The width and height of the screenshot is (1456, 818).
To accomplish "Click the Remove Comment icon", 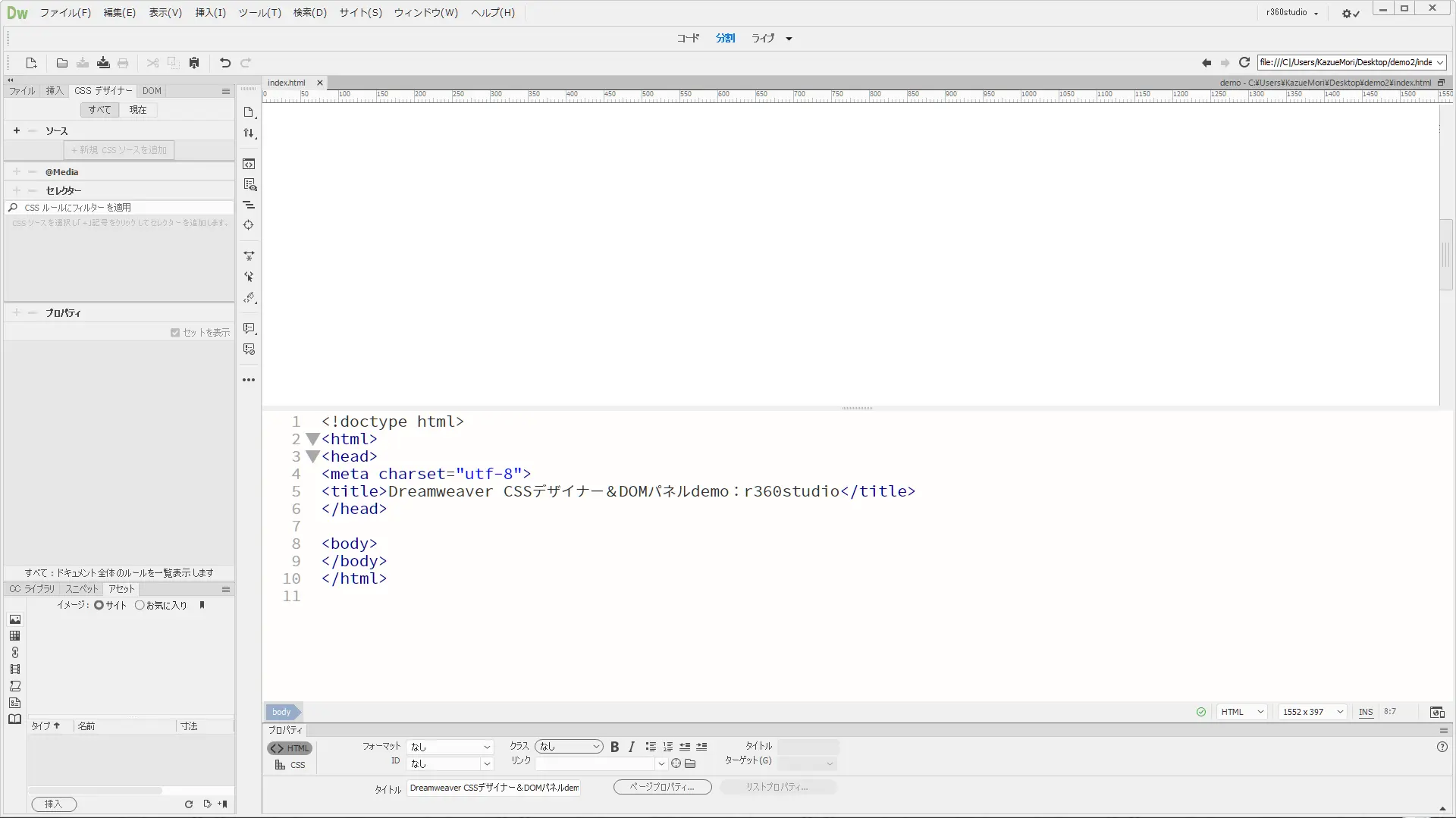I will 249,349.
